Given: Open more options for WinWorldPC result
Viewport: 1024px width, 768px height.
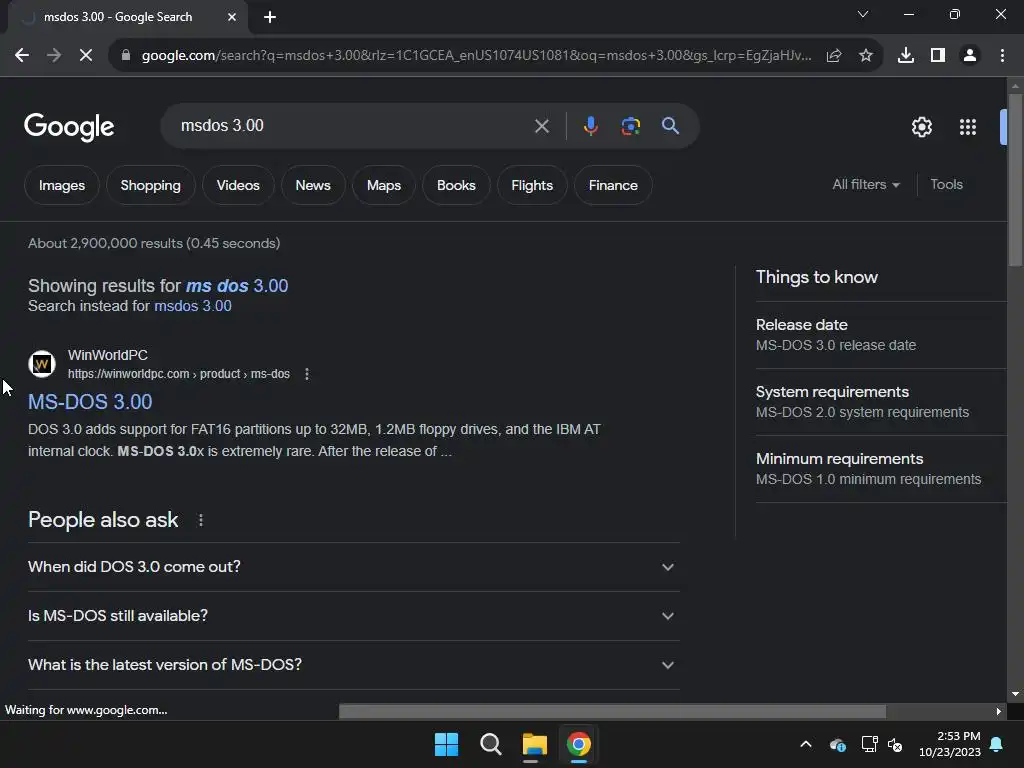Looking at the screenshot, I should (x=307, y=374).
